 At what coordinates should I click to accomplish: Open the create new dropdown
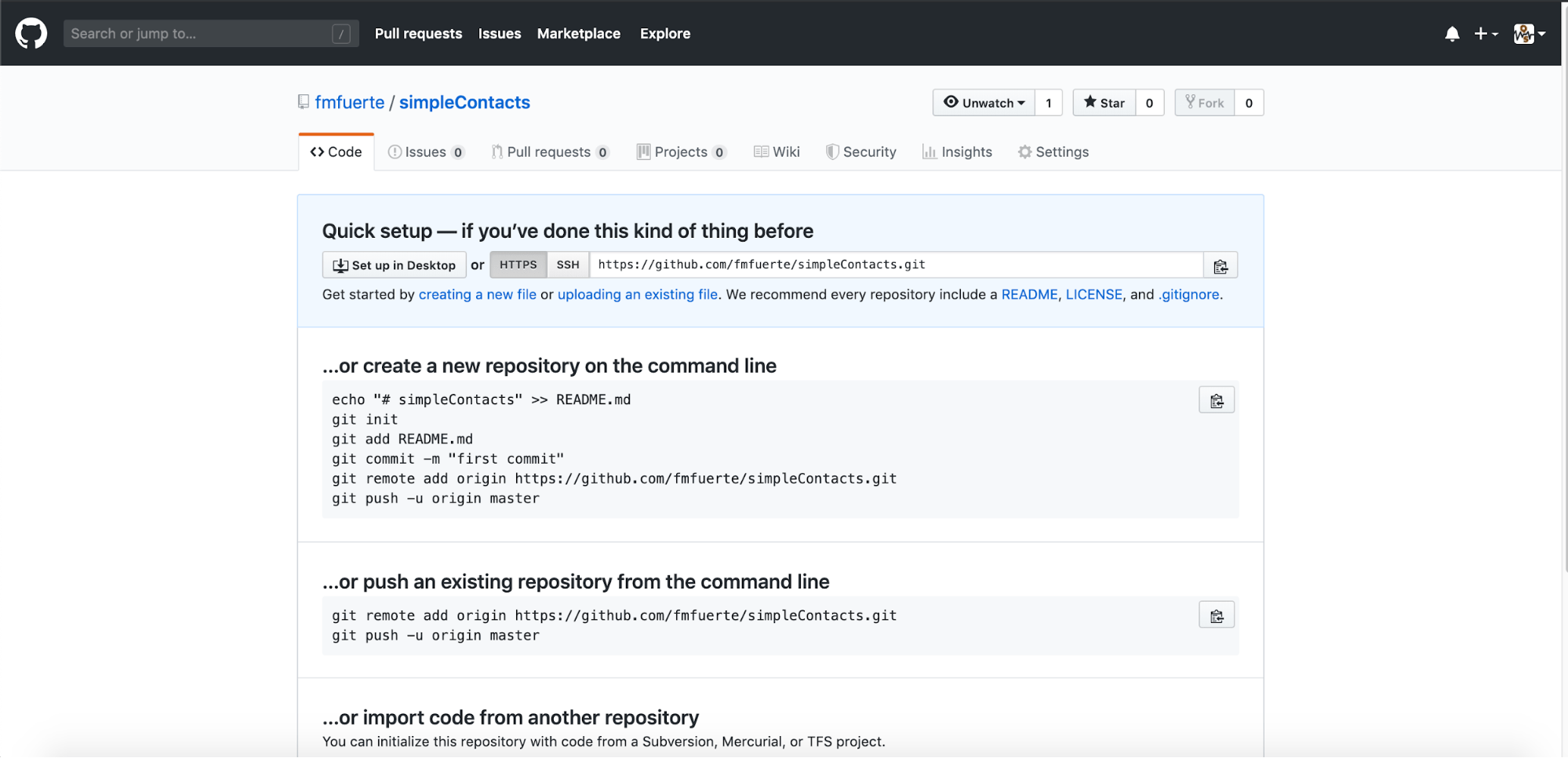click(1485, 33)
